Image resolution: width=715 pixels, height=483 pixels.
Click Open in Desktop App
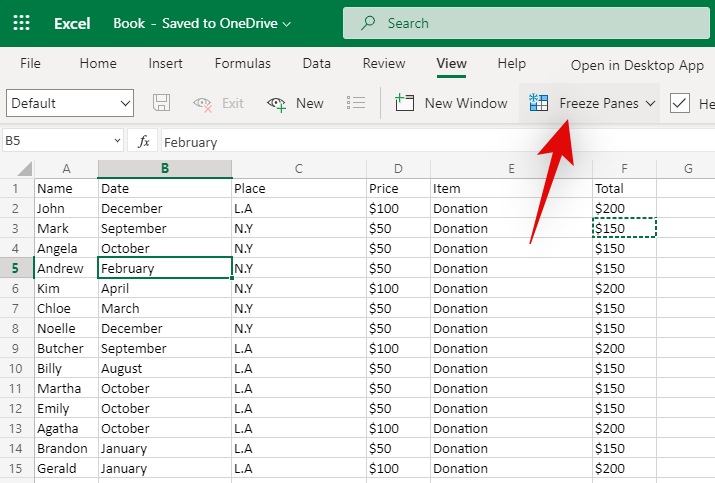point(637,65)
